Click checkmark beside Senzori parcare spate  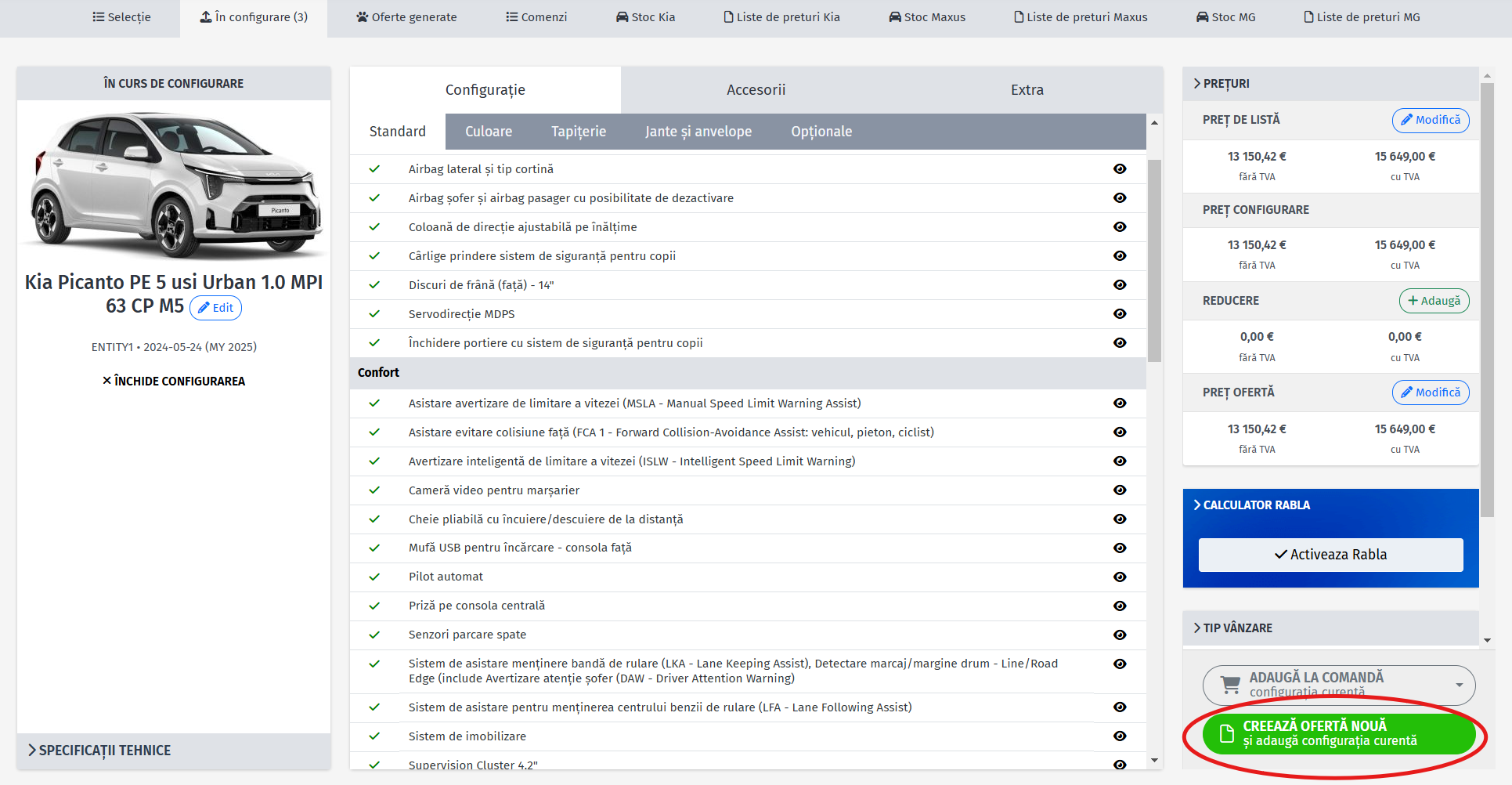click(374, 635)
